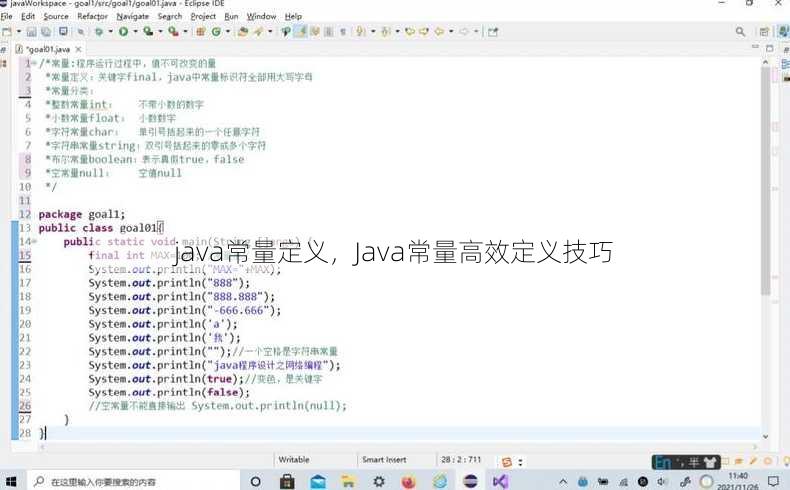Toggle show whitespace characters
Viewport: 790px width, 490px height.
pos(343,32)
